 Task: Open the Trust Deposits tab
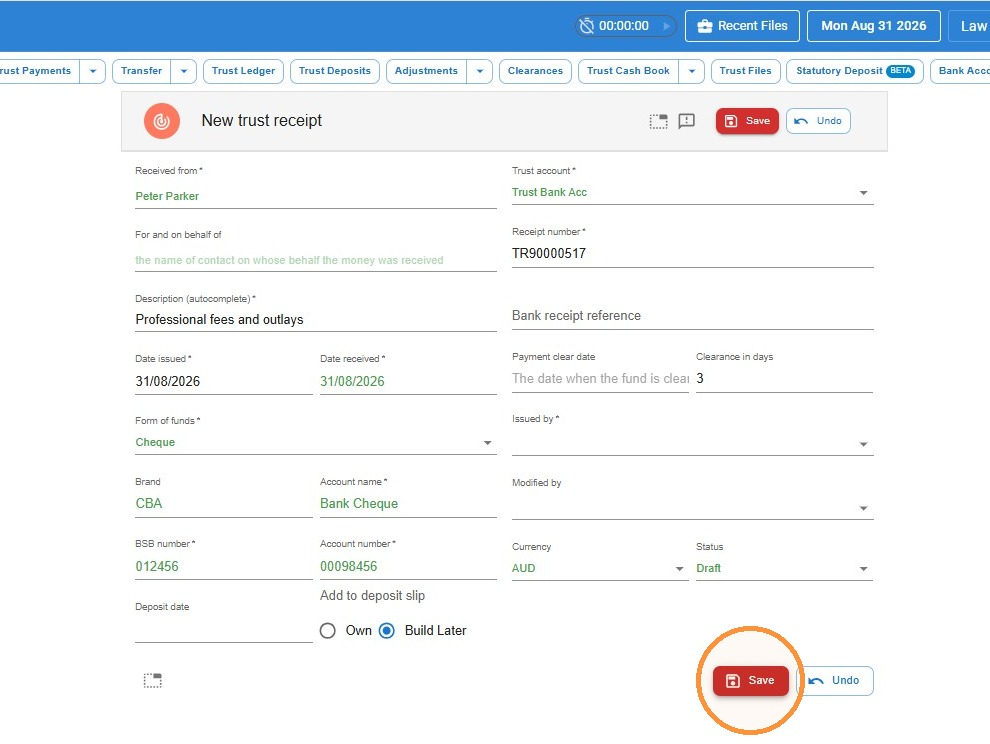335,71
